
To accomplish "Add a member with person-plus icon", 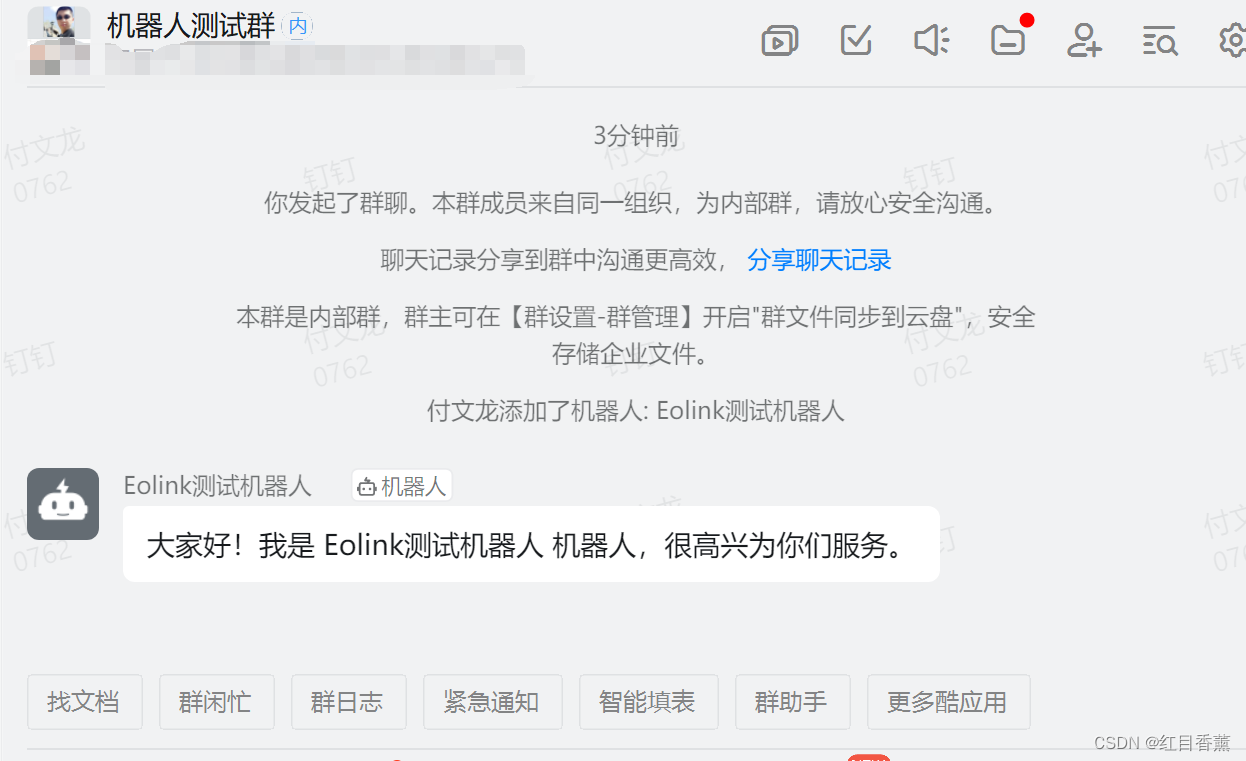I will (x=1084, y=40).
